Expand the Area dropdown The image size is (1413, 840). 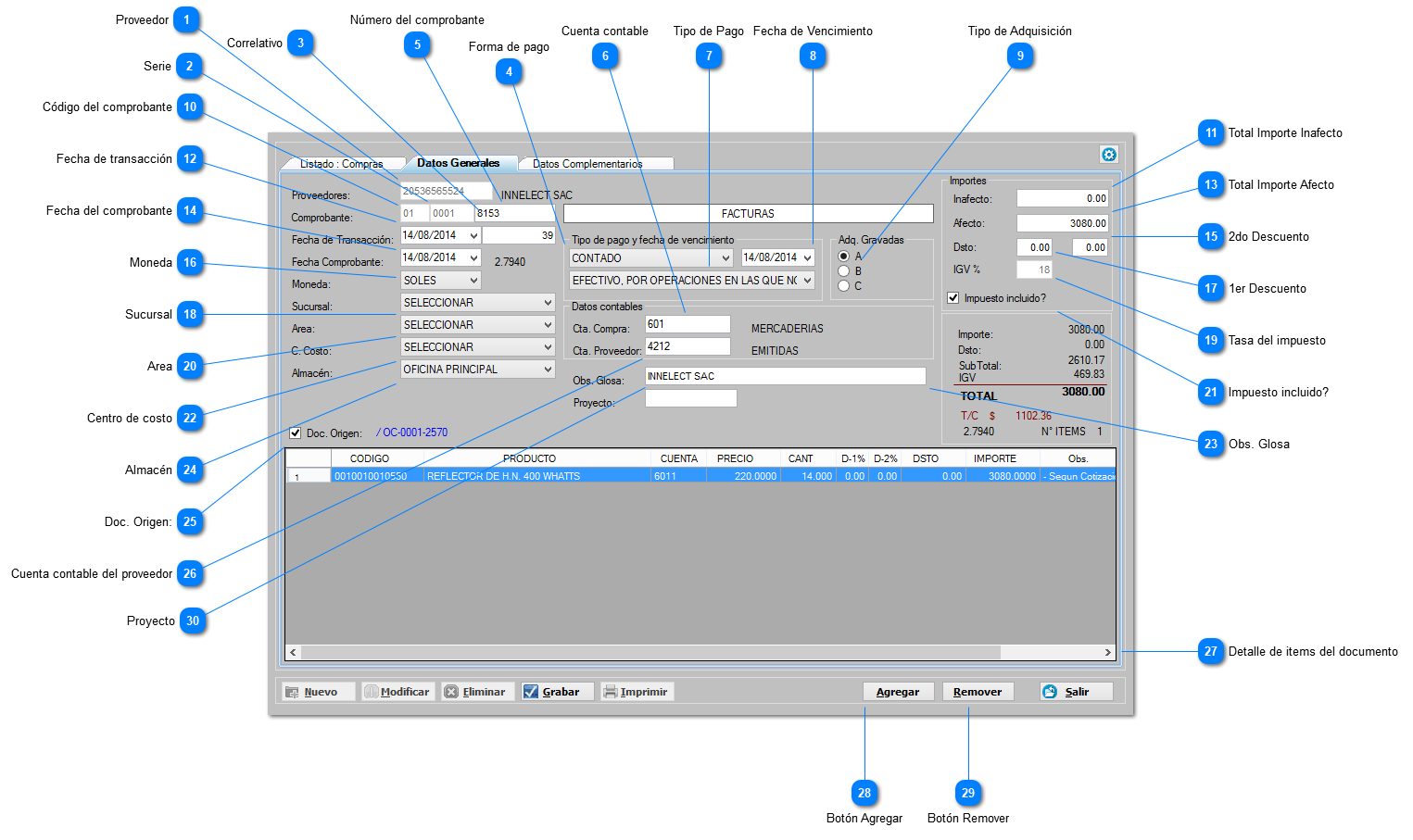548,325
